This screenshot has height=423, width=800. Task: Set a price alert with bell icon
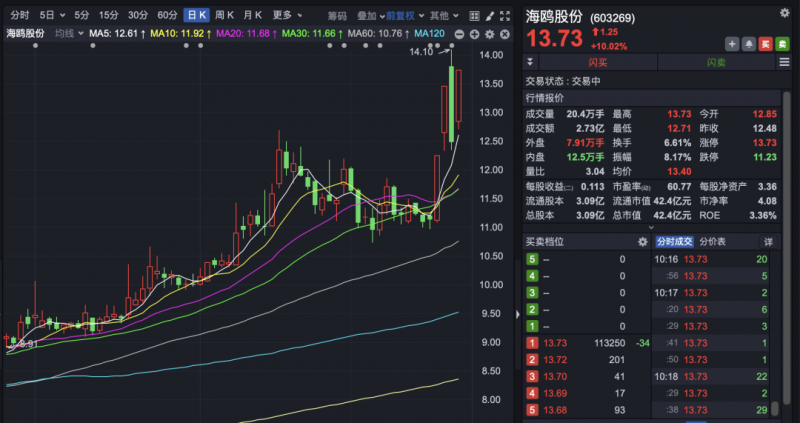749,44
